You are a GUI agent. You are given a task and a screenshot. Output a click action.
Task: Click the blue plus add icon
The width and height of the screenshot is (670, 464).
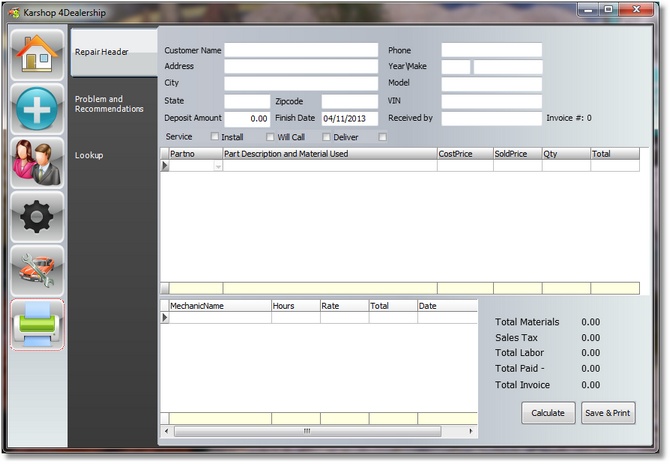(x=37, y=108)
